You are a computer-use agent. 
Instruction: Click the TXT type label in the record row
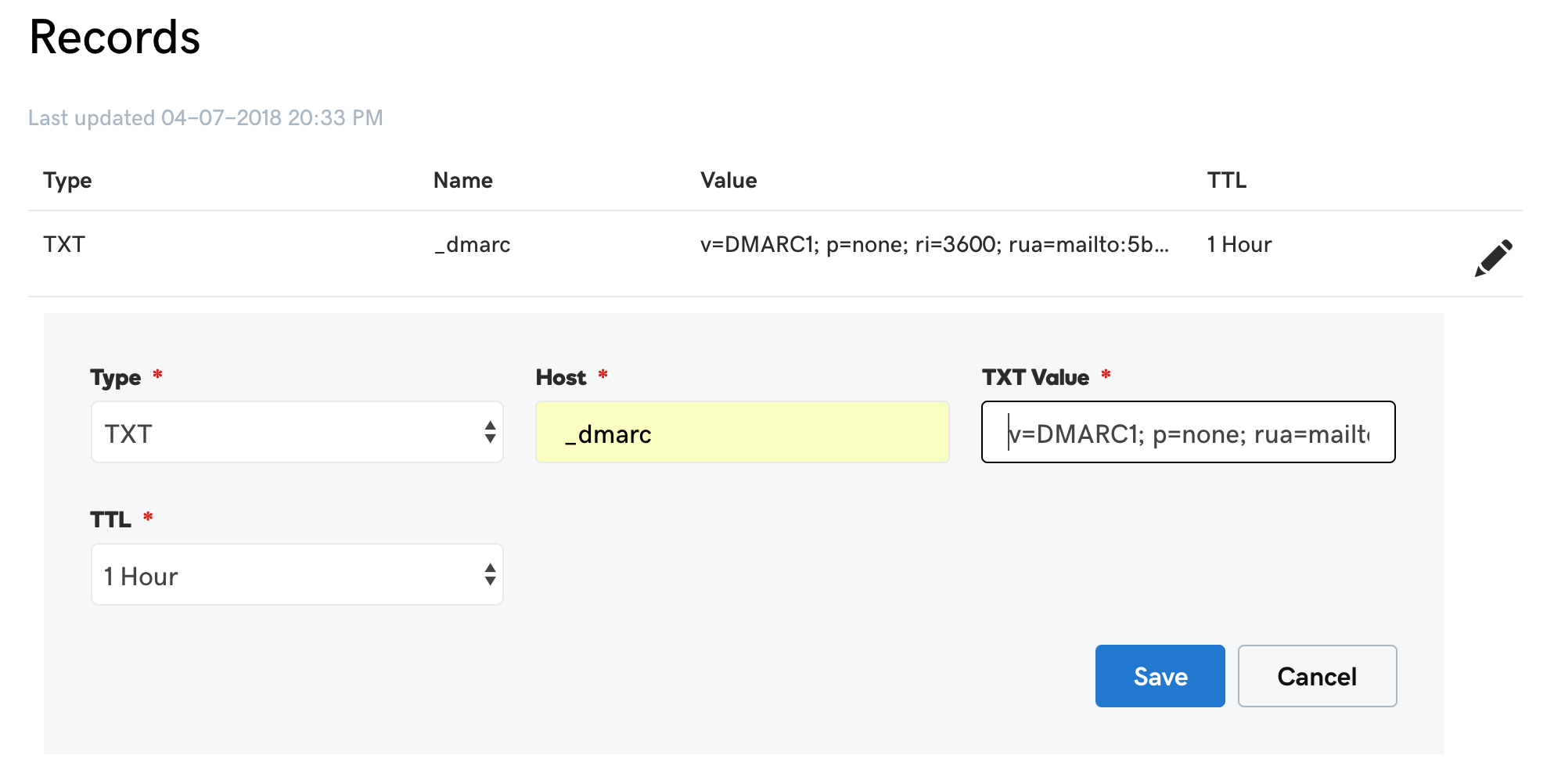pyautogui.click(x=63, y=244)
